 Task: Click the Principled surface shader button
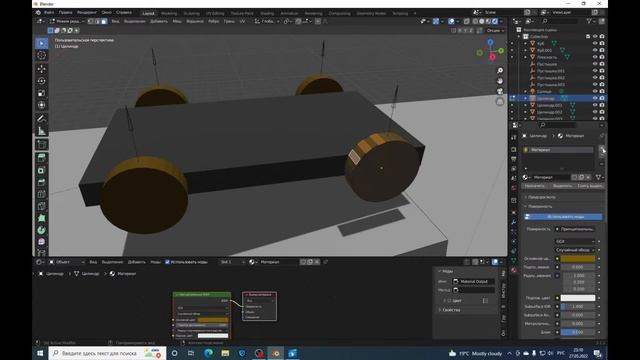click(576, 229)
